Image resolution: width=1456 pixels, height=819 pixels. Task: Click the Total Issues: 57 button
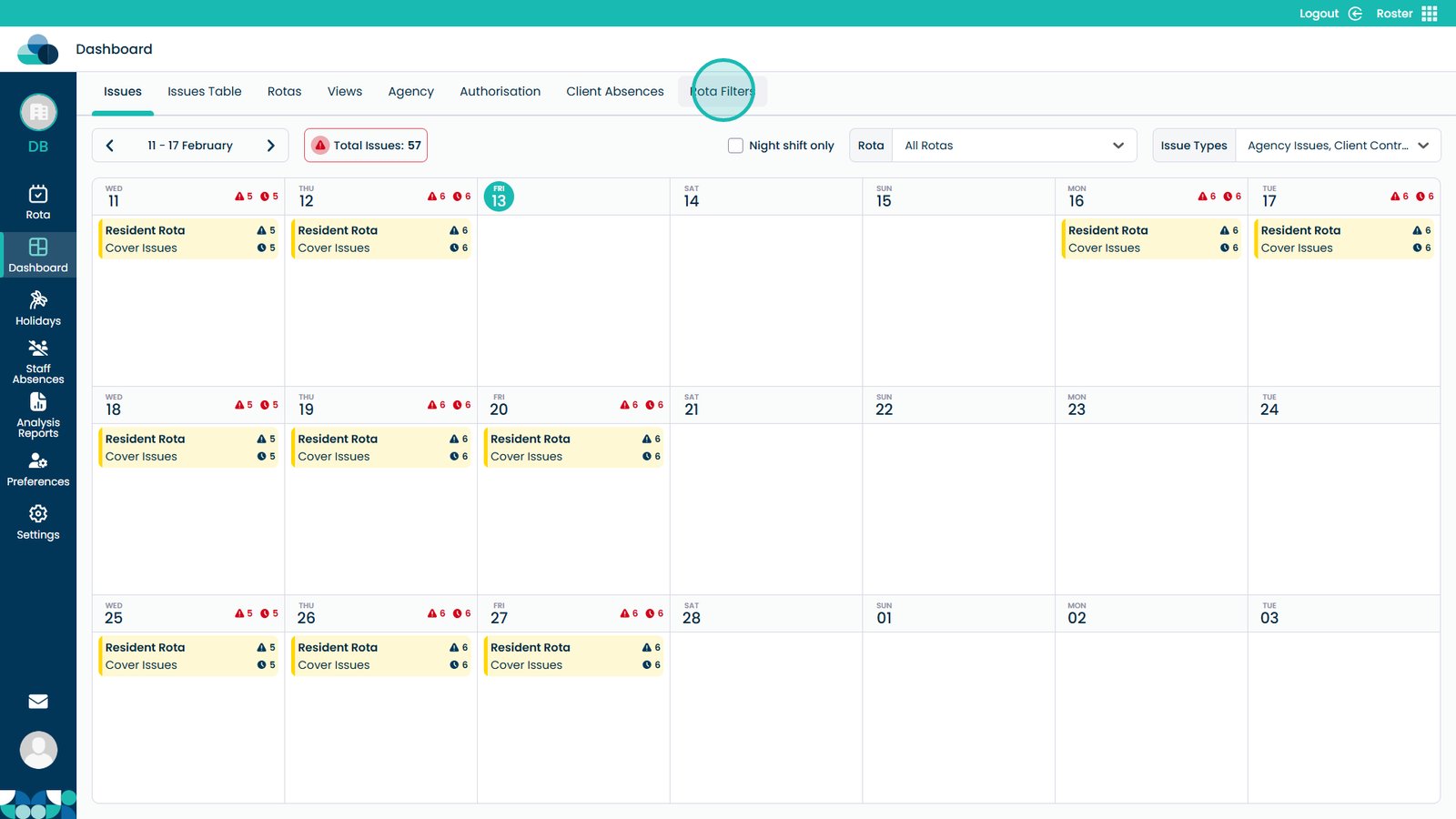[x=366, y=146]
